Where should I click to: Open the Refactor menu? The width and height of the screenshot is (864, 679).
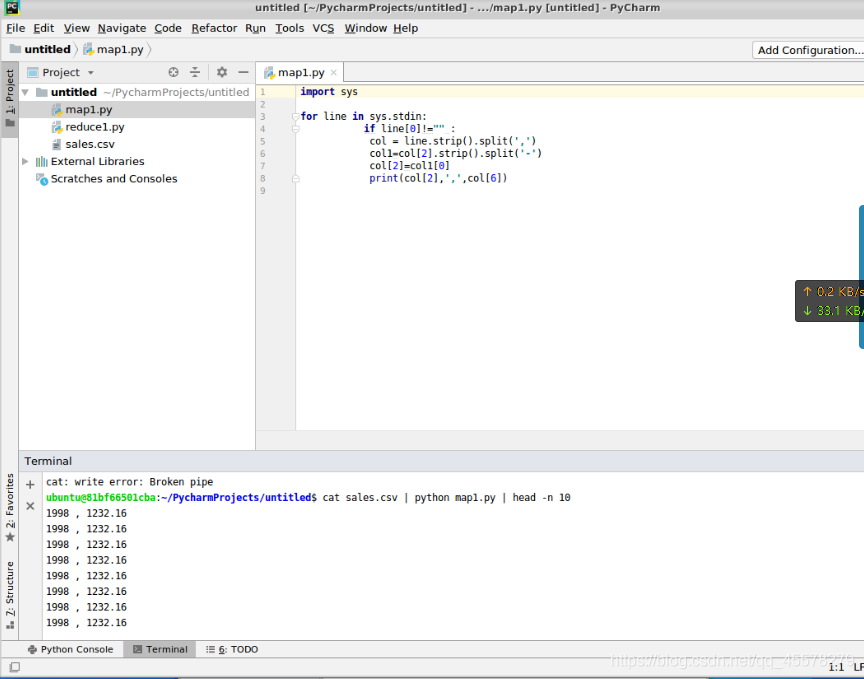(214, 28)
